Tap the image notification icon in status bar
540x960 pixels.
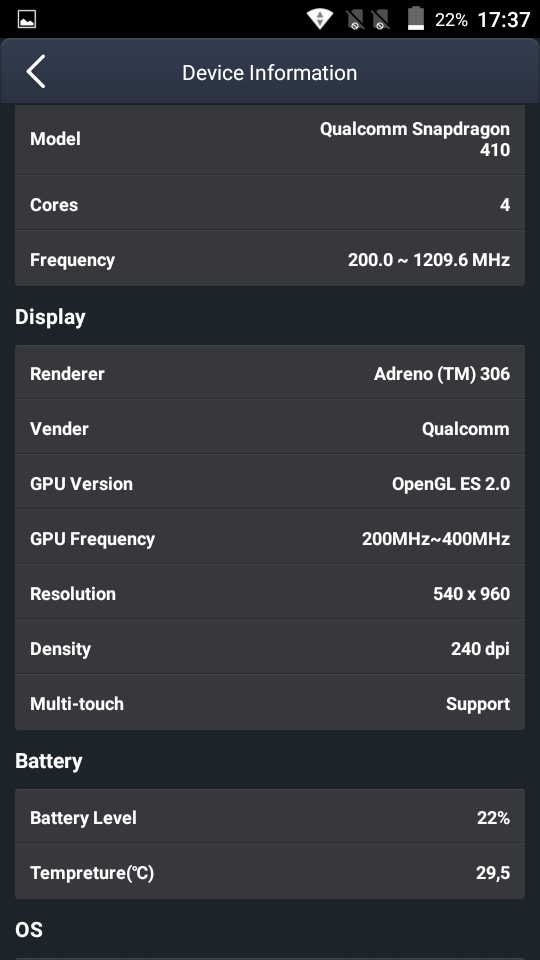point(27,19)
